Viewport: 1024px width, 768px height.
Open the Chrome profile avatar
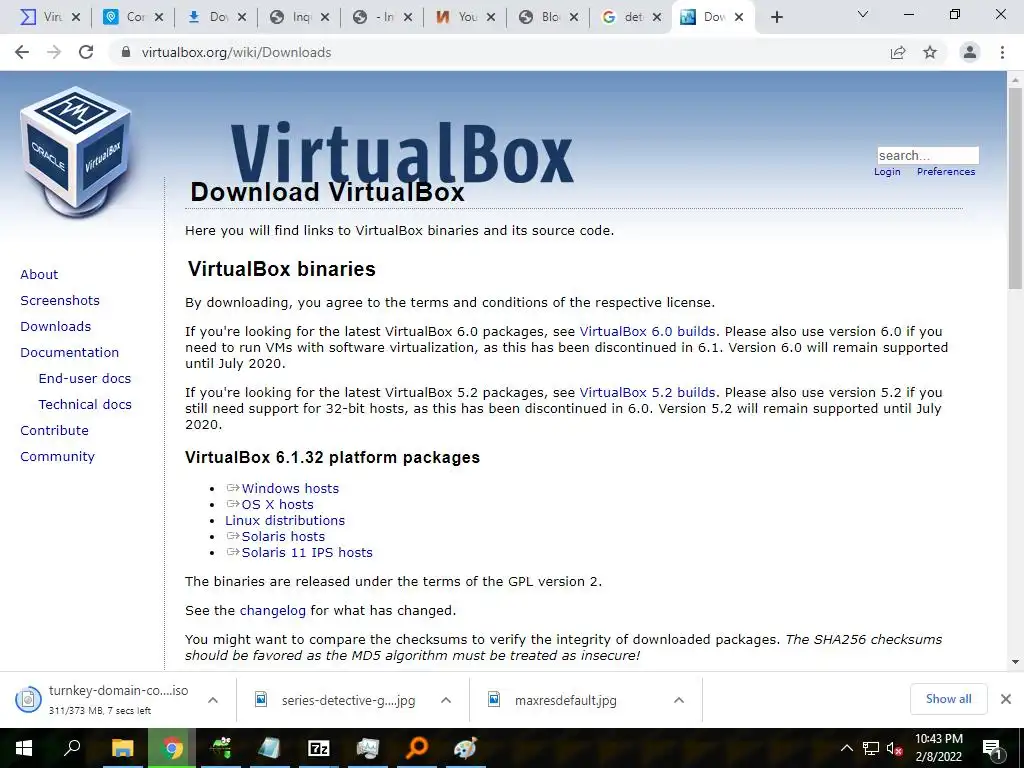pyautogui.click(x=970, y=52)
